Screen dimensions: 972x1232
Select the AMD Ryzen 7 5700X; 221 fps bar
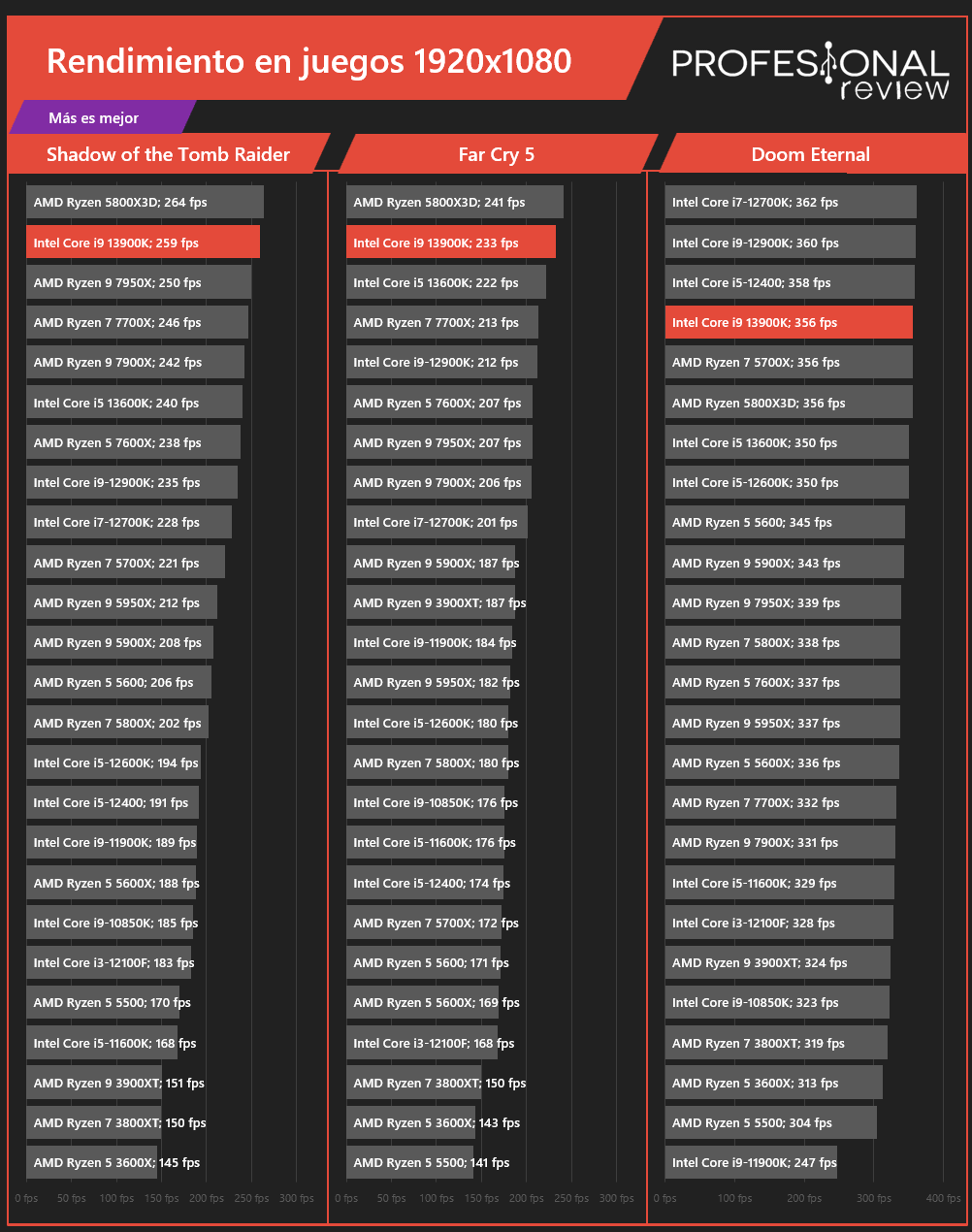[125, 563]
